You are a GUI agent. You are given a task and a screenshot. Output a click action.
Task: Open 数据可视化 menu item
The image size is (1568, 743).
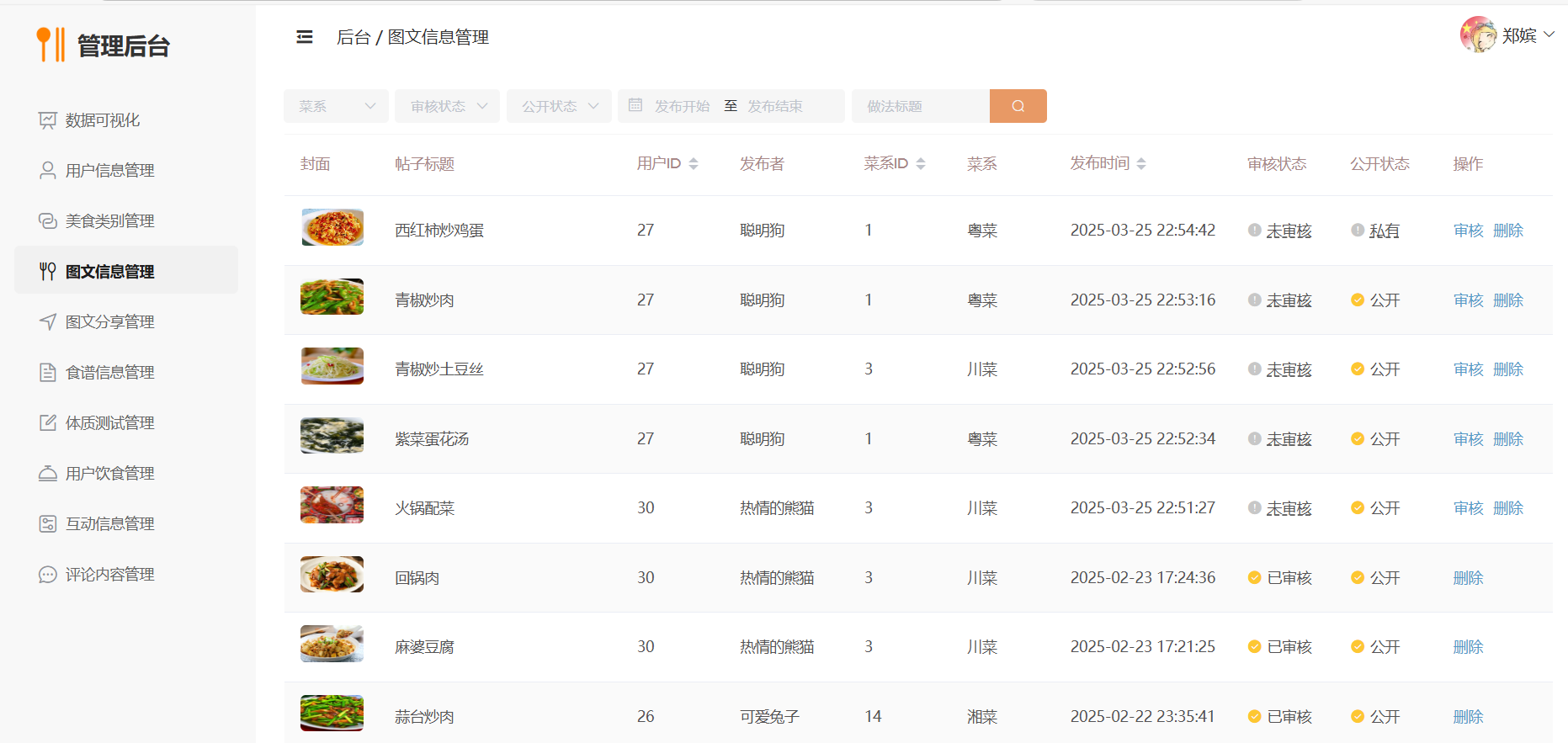126,120
